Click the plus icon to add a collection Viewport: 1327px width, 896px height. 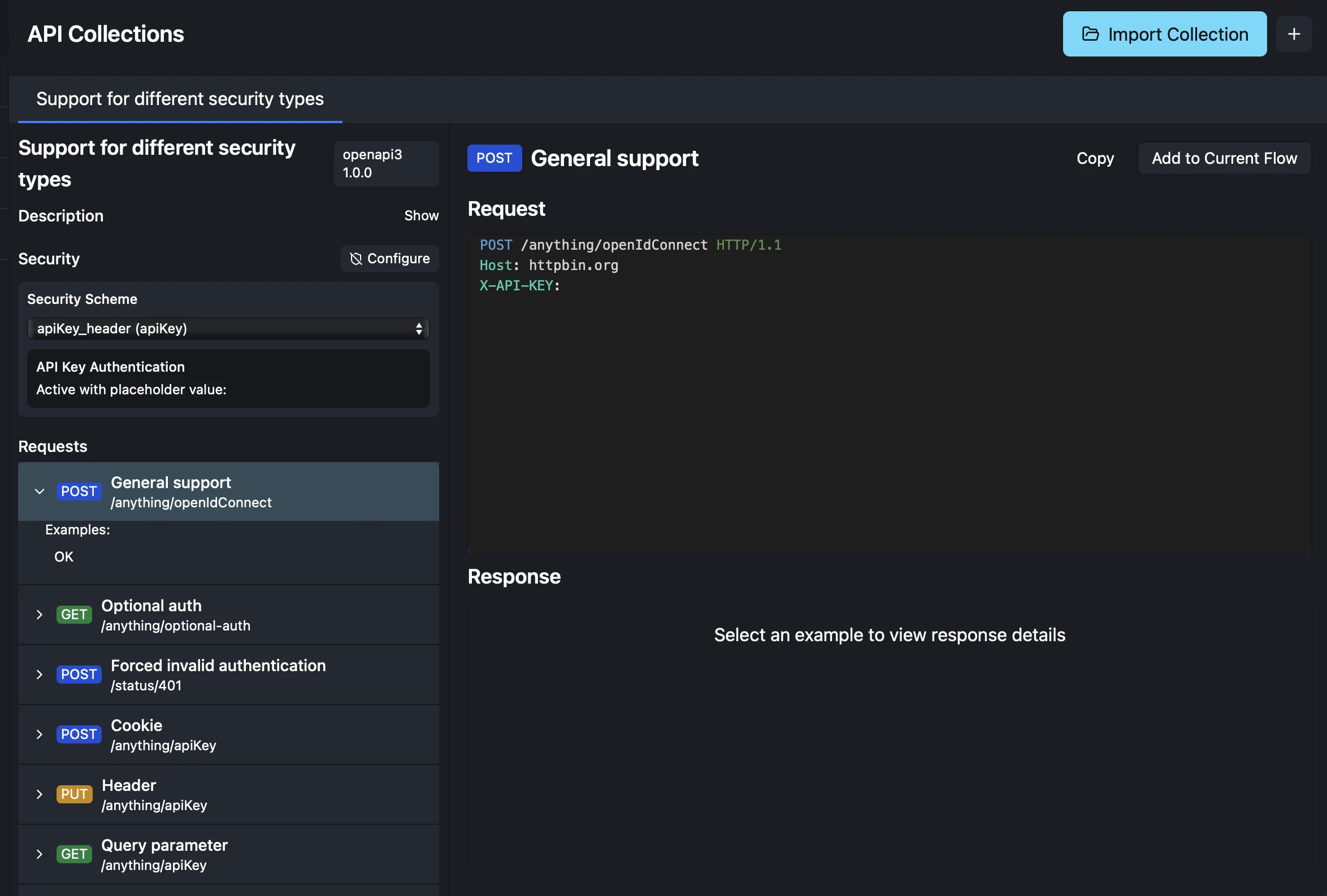click(x=1294, y=34)
